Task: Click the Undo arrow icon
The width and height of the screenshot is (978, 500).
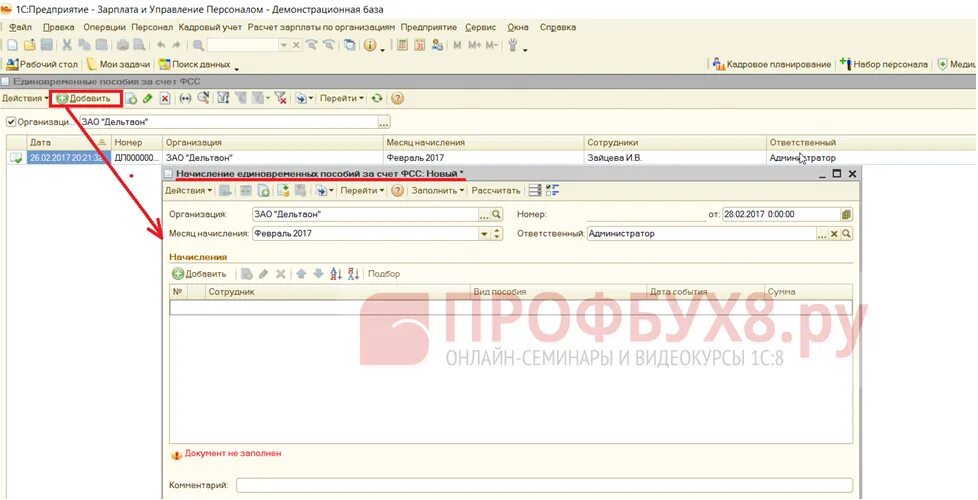Action: tap(160, 45)
